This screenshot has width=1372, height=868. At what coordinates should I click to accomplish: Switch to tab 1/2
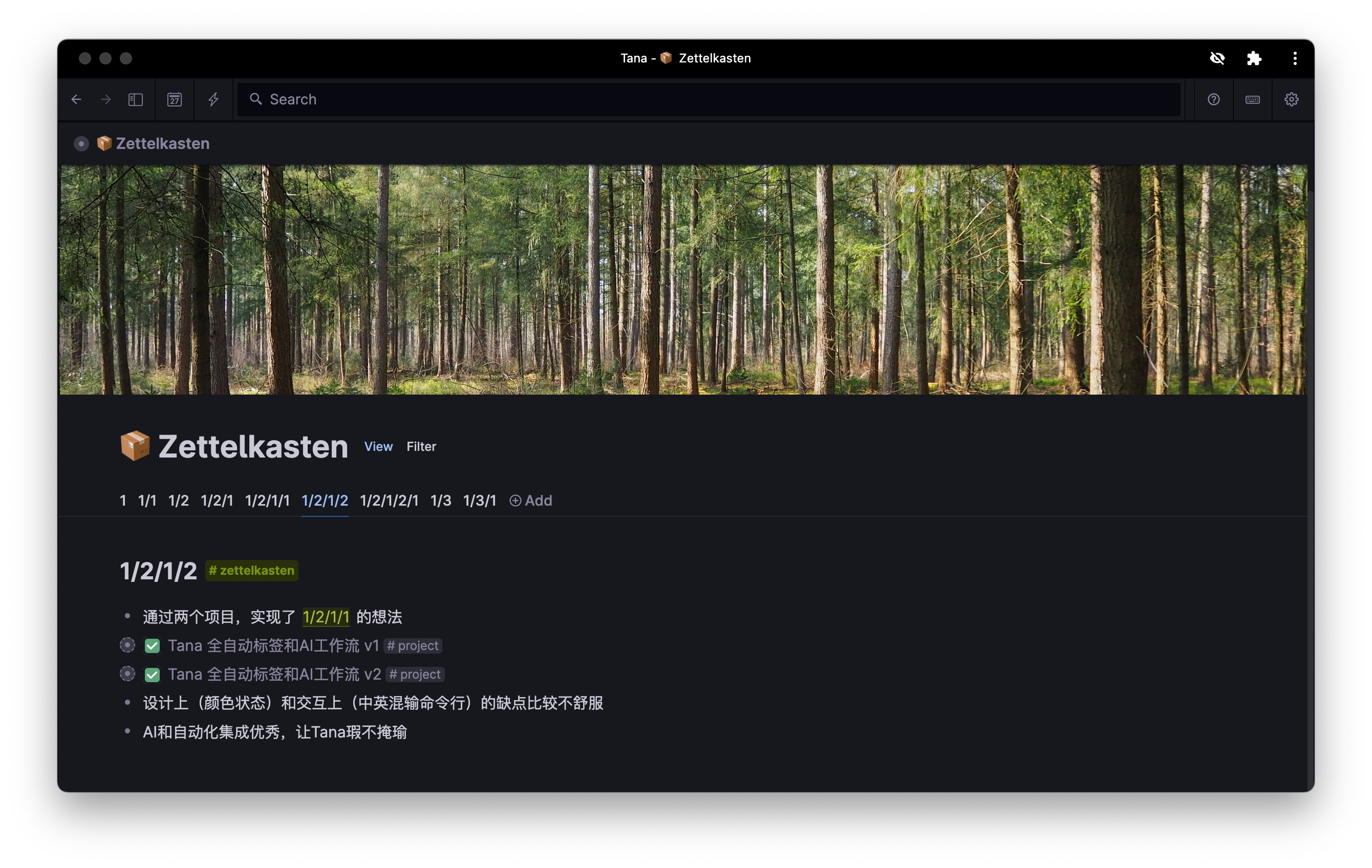pos(178,501)
